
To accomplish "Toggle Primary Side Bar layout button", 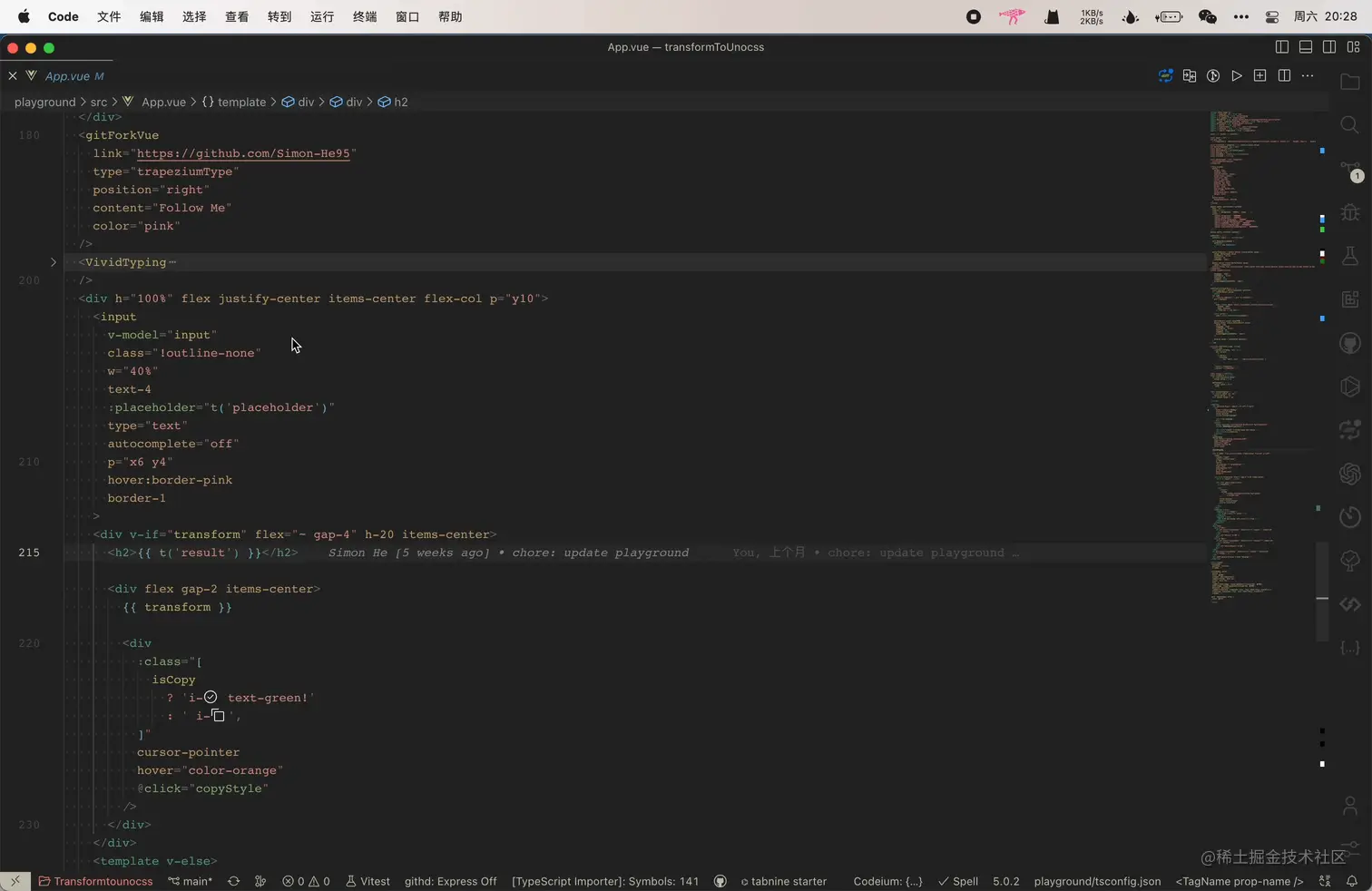I will [x=1282, y=47].
